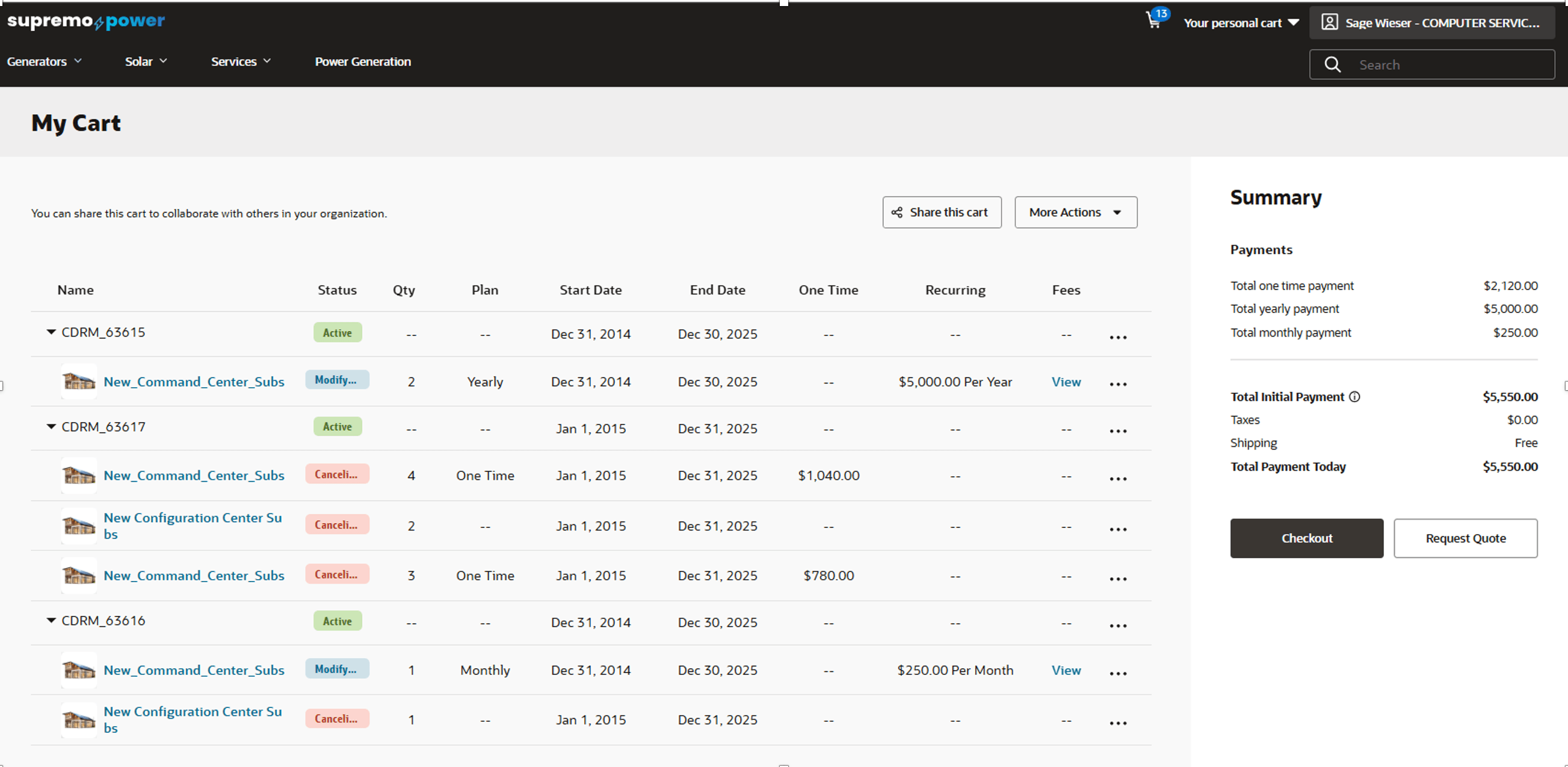Click the Request Quote button

(1465, 538)
